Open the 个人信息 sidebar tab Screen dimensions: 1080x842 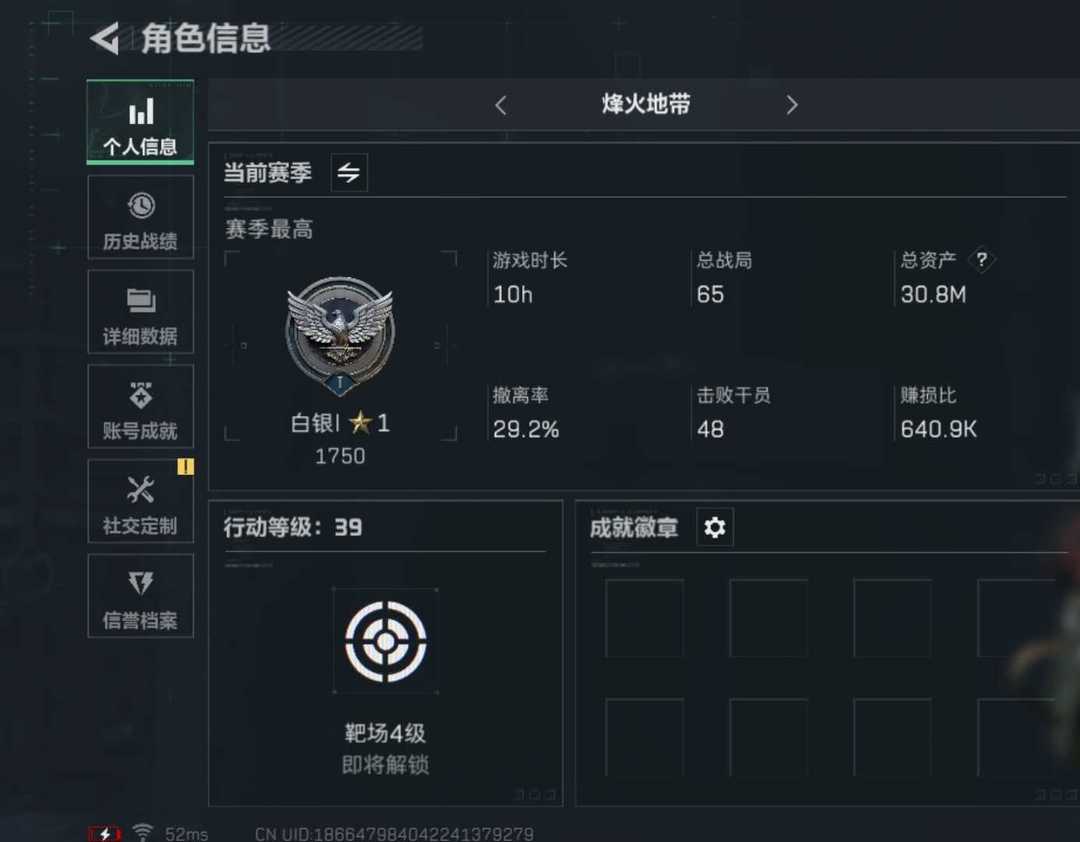click(x=141, y=122)
